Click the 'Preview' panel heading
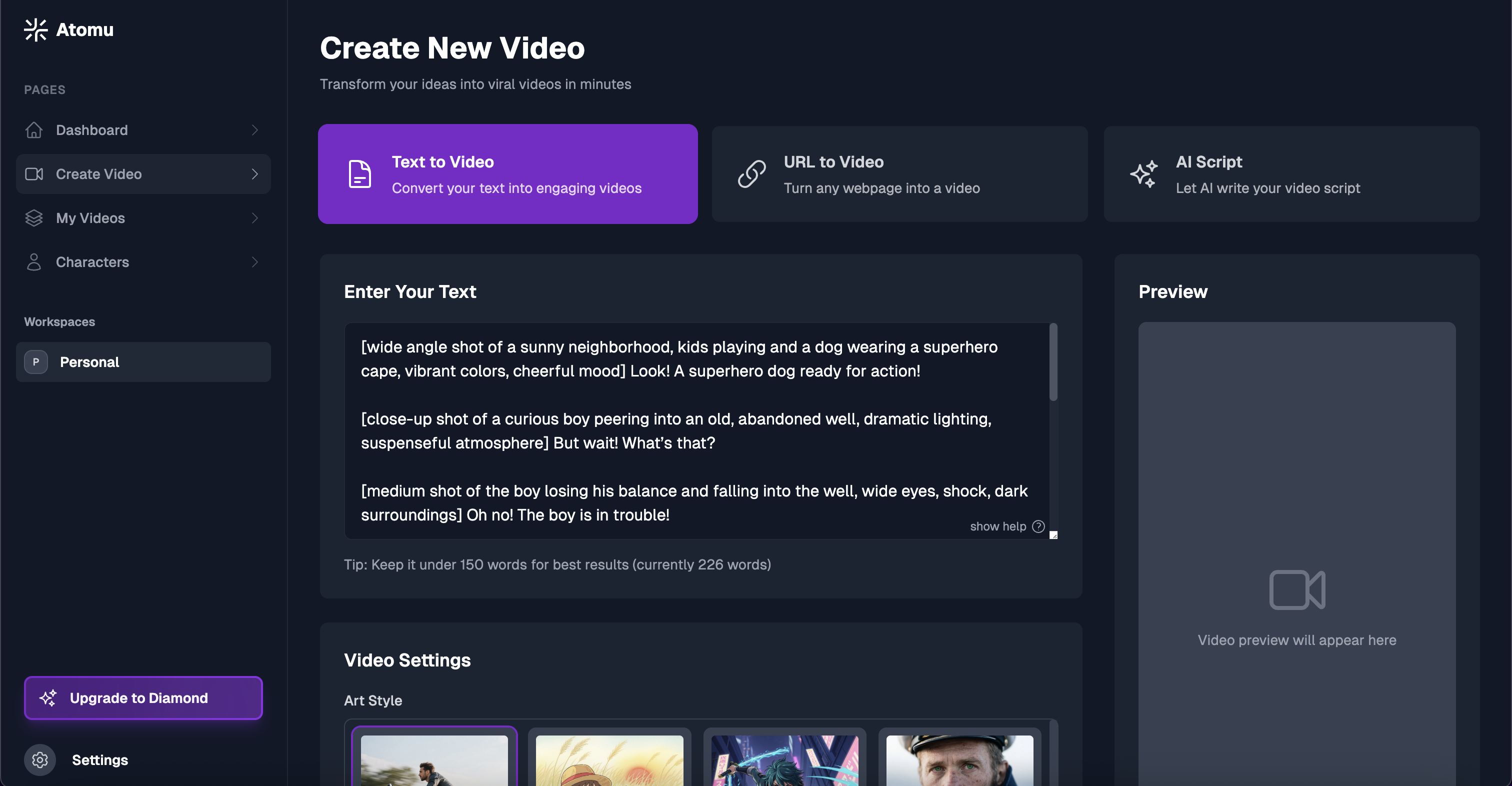The height and width of the screenshot is (786, 1512). pyautogui.click(x=1173, y=291)
